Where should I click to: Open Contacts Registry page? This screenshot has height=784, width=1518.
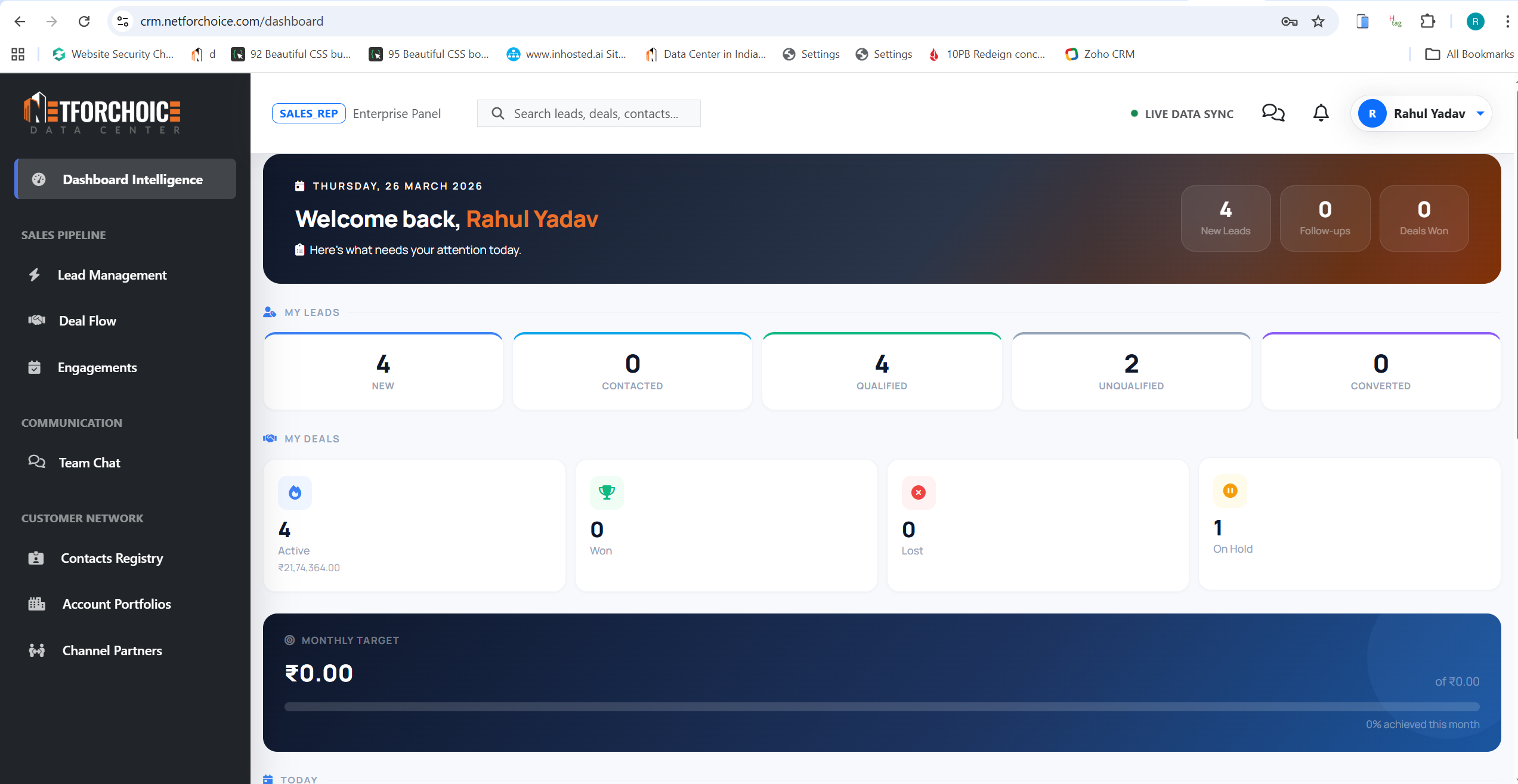pos(112,558)
